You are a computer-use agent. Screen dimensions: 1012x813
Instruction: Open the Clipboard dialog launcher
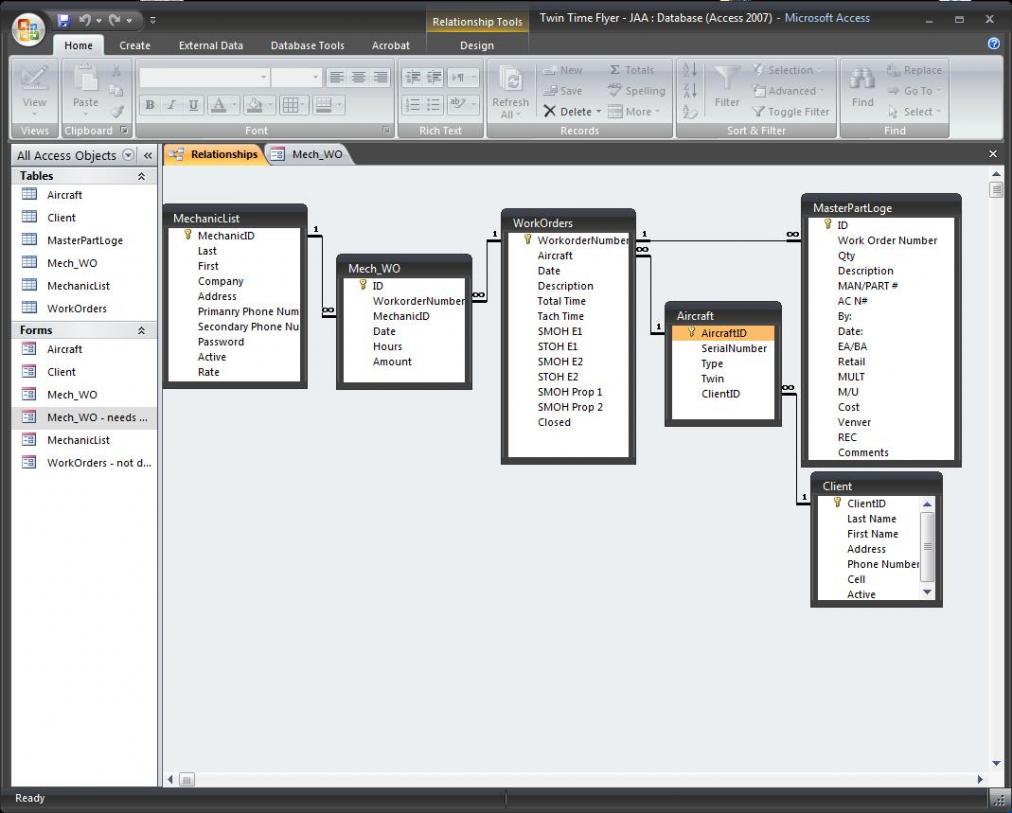[x=124, y=130]
